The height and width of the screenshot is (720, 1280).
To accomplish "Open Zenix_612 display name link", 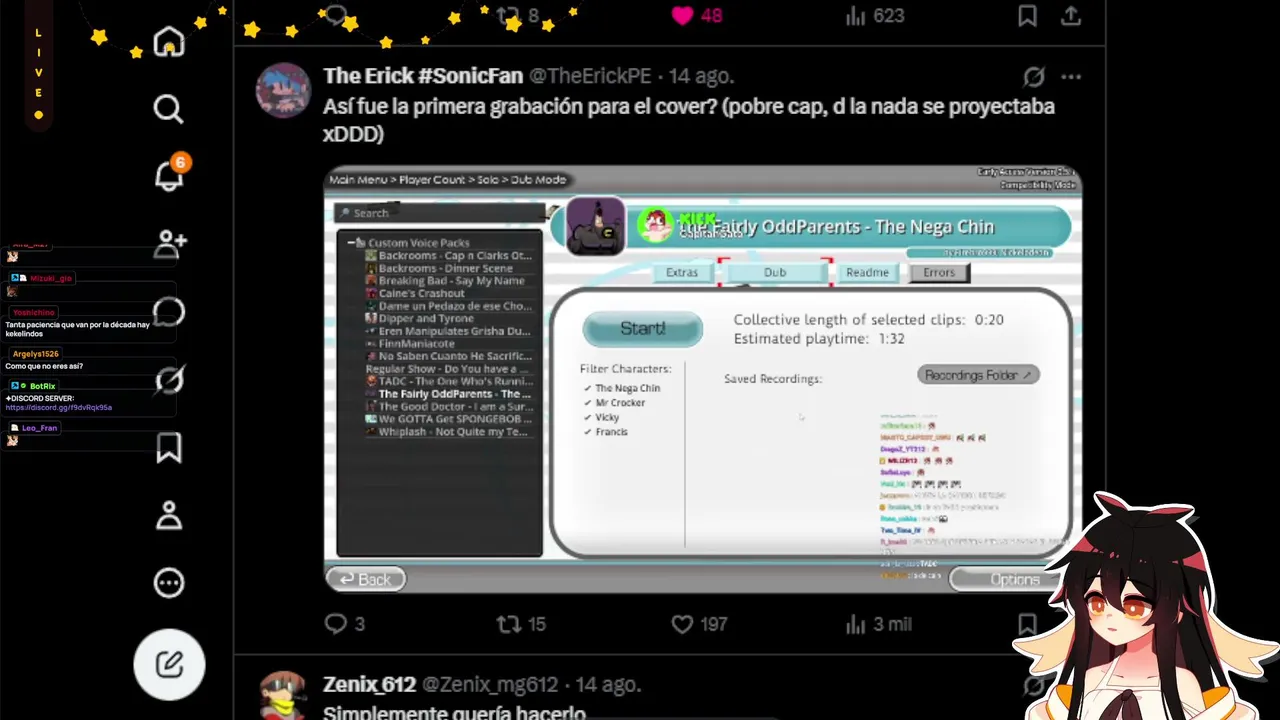I will click(369, 685).
